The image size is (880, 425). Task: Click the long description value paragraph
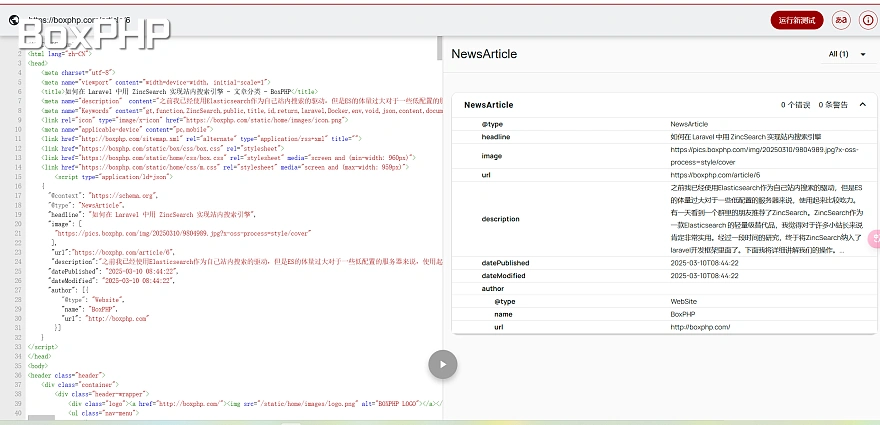(766, 219)
